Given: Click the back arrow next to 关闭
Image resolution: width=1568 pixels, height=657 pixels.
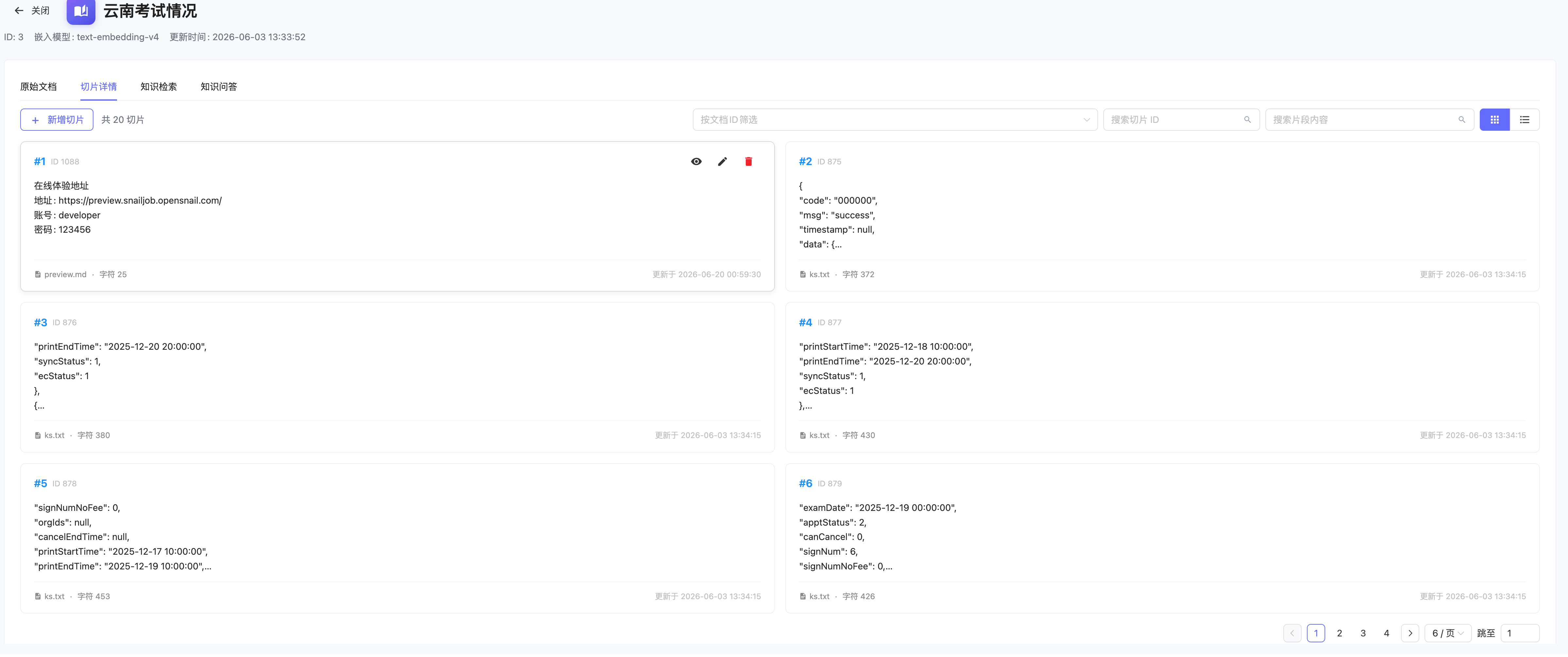Looking at the screenshot, I should [19, 10].
